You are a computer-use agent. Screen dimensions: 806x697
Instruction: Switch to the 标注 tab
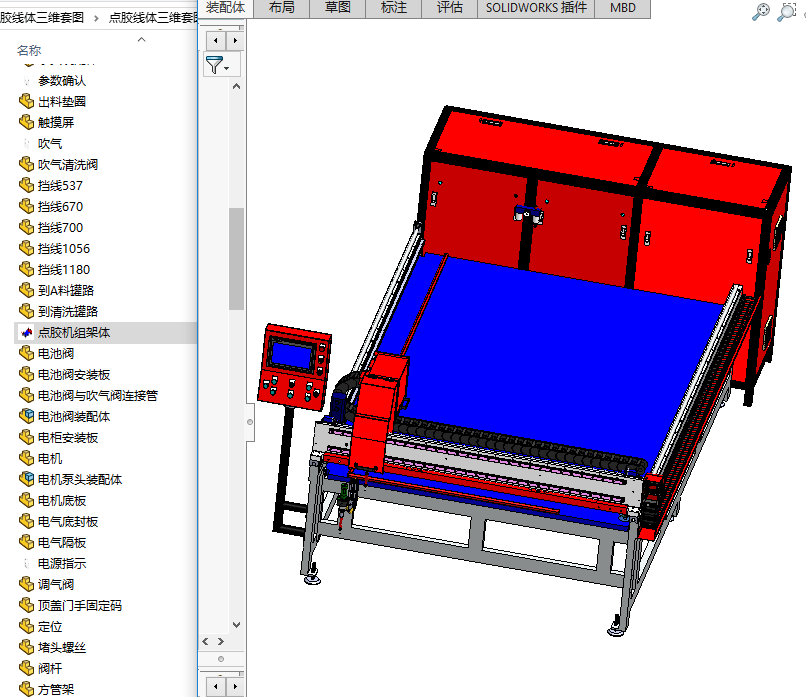(x=393, y=8)
